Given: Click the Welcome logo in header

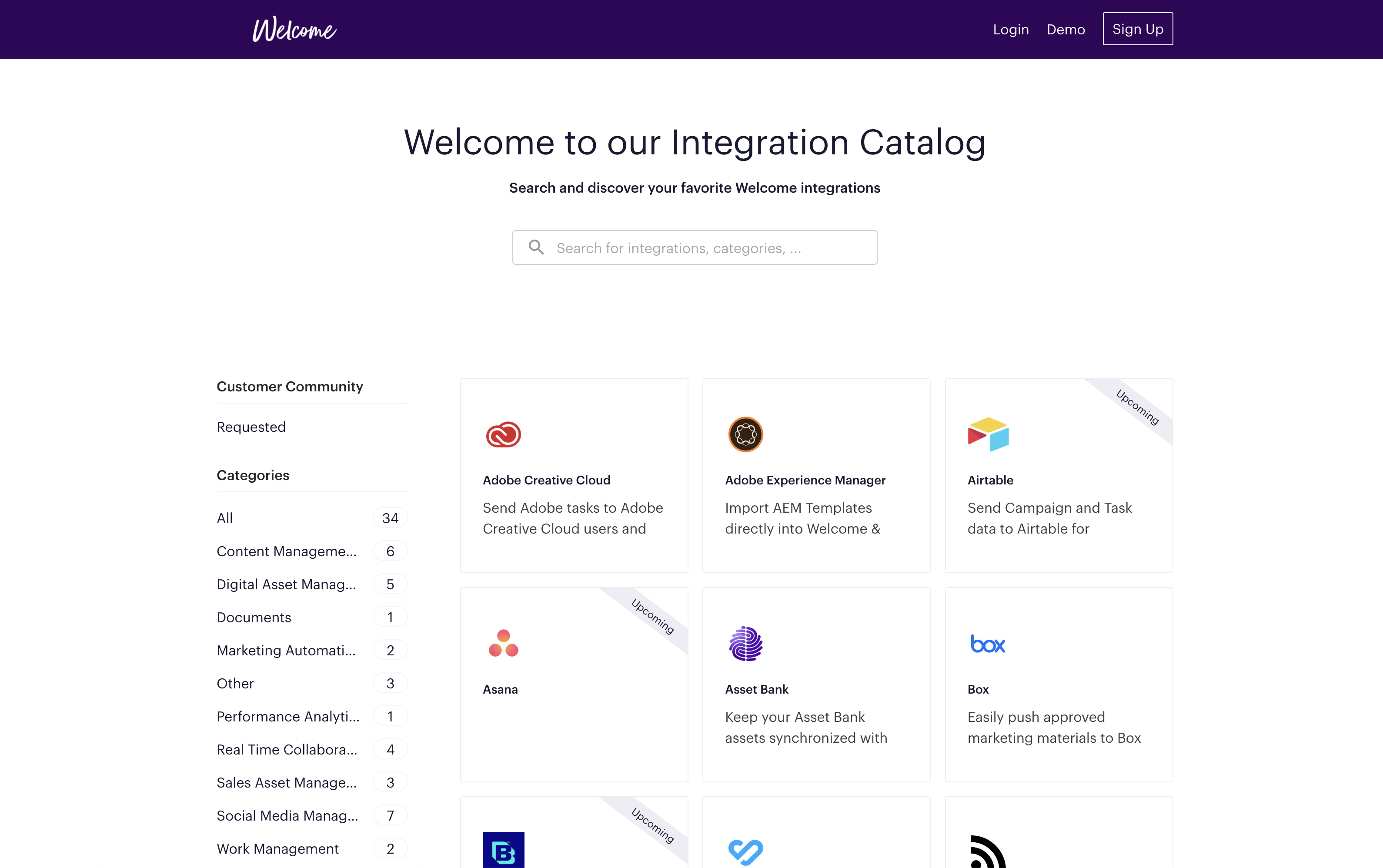Looking at the screenshot, I should [294, 29].
